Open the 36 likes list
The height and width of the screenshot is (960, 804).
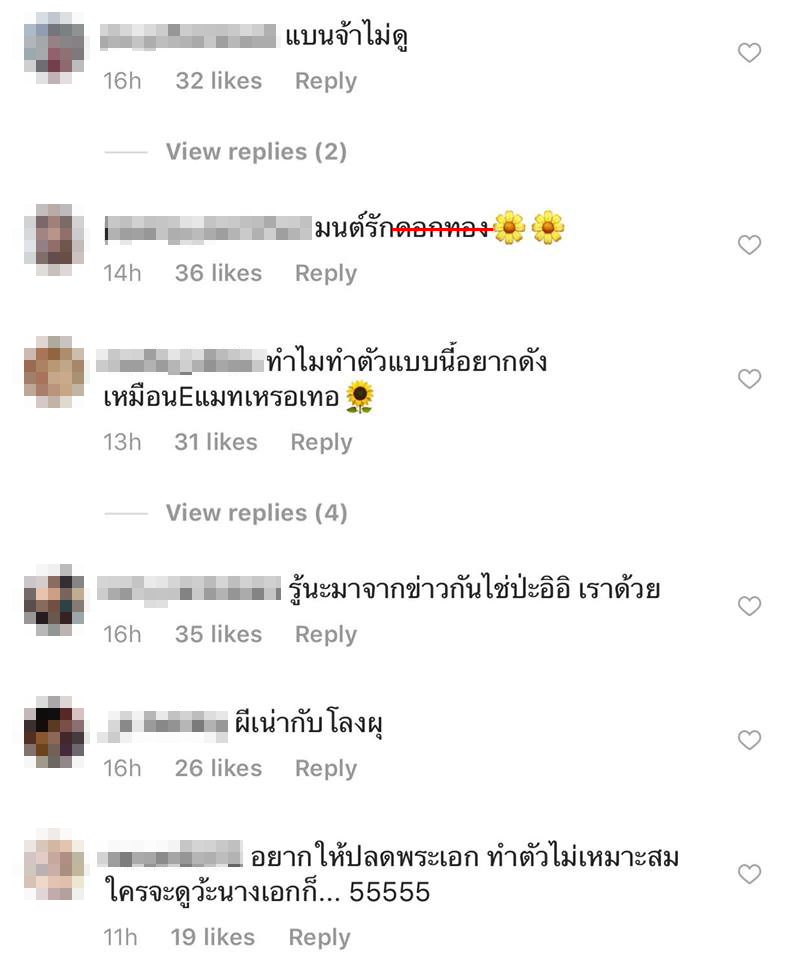tap(218, 273)
